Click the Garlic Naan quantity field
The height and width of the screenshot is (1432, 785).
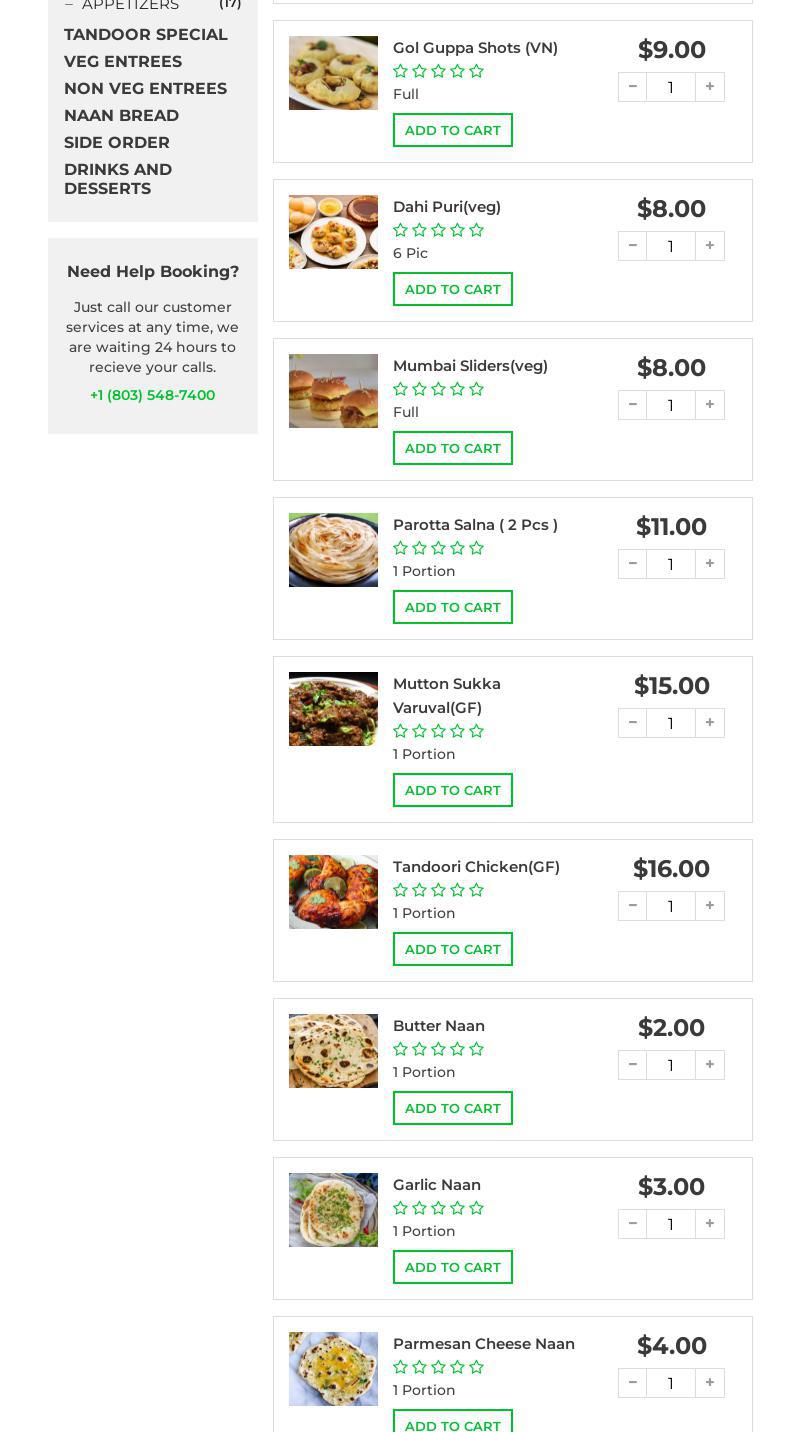pos(671,1224)
